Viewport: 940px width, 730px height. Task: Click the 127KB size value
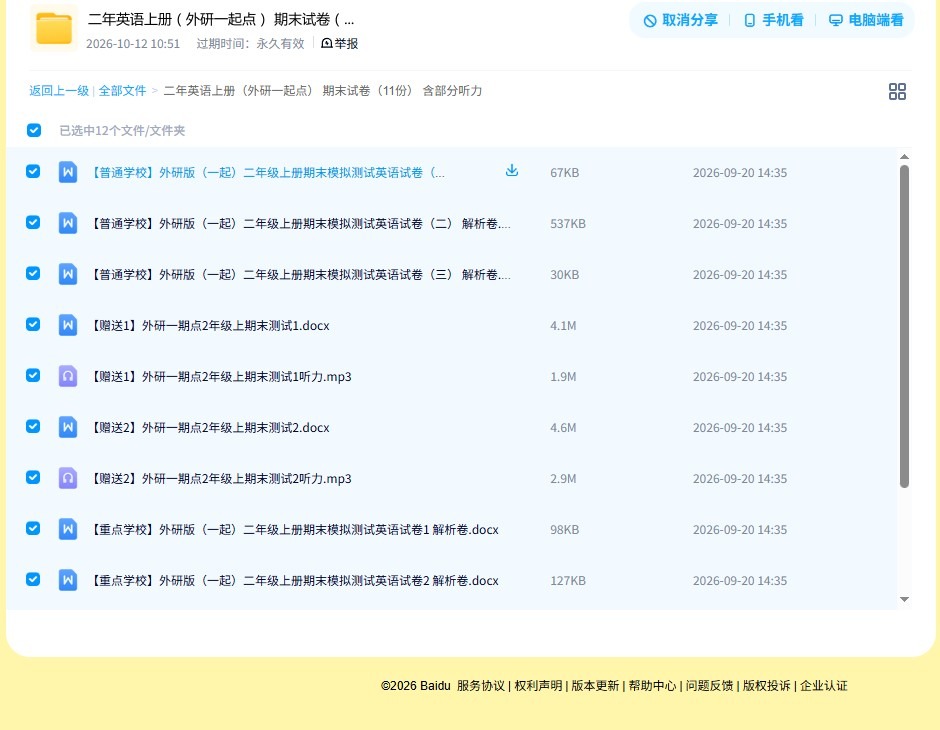point(568,580)
